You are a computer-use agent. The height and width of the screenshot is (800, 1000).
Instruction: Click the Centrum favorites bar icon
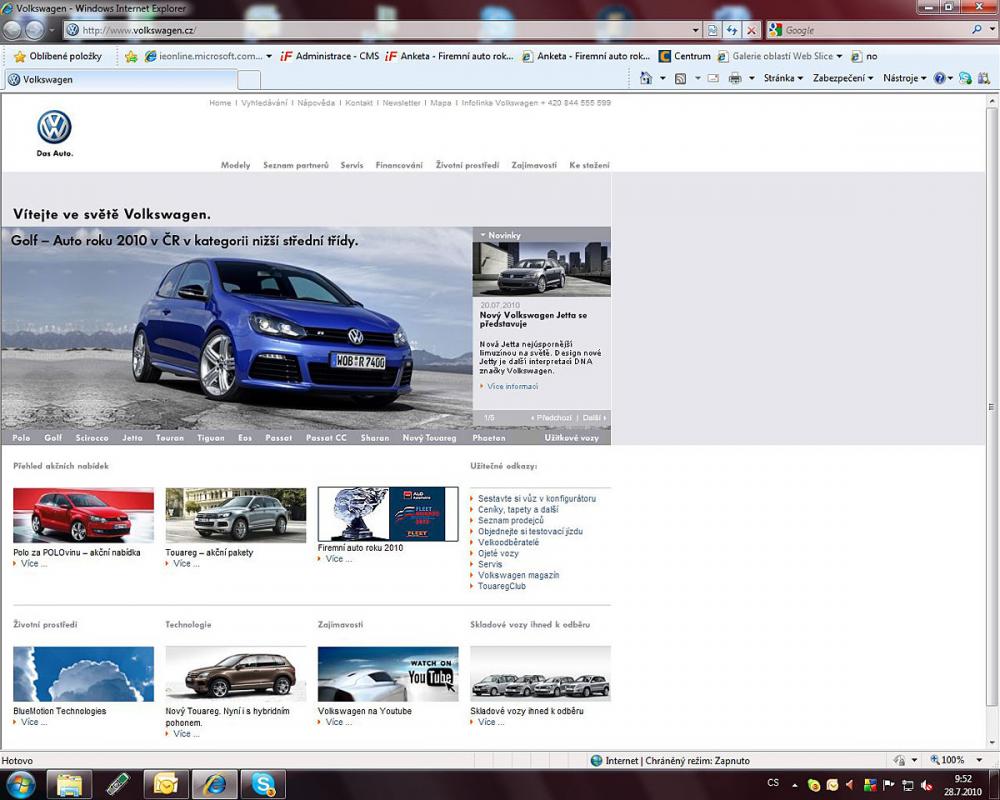665,56
